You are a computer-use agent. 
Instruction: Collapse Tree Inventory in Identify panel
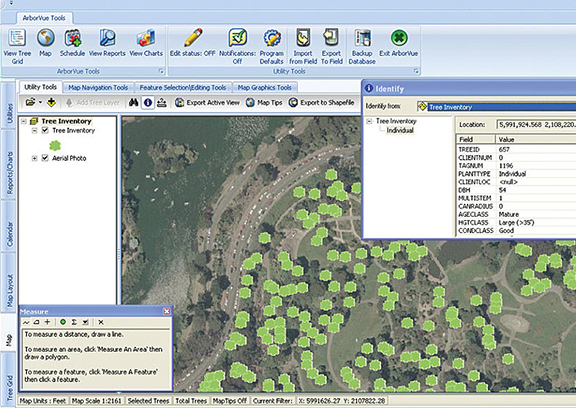tap(370, 121)
